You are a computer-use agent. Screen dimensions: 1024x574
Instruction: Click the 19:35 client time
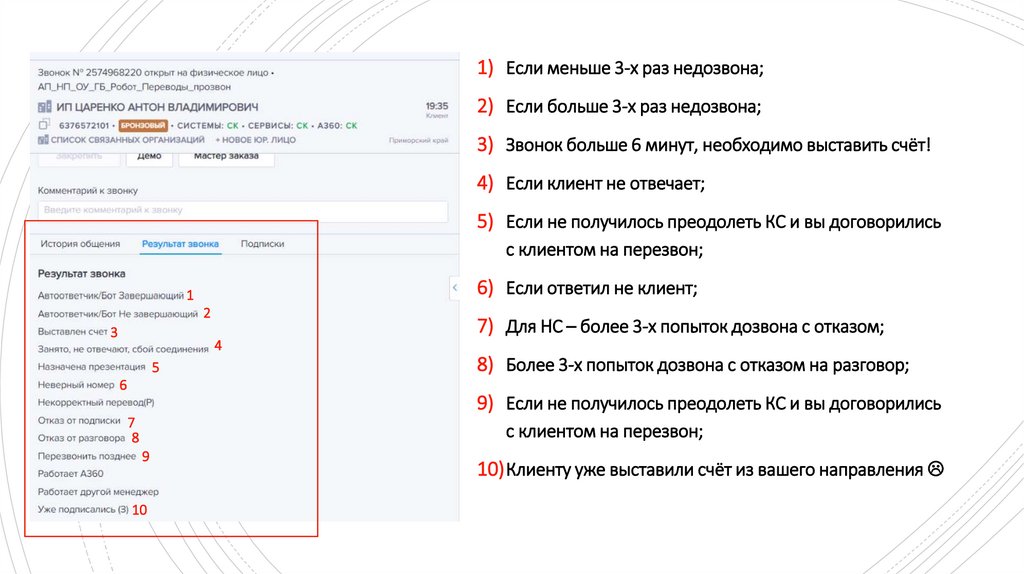coord(437,106)
